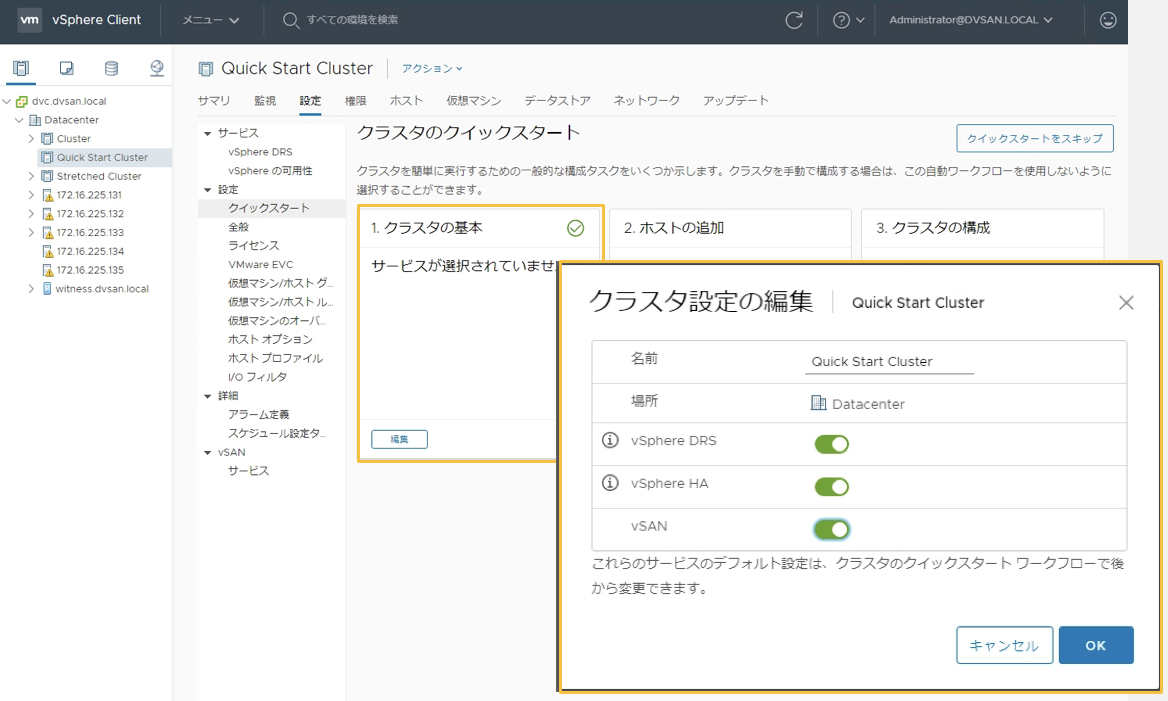Click the OK button
The image size is (1168, 701).
1096,645
